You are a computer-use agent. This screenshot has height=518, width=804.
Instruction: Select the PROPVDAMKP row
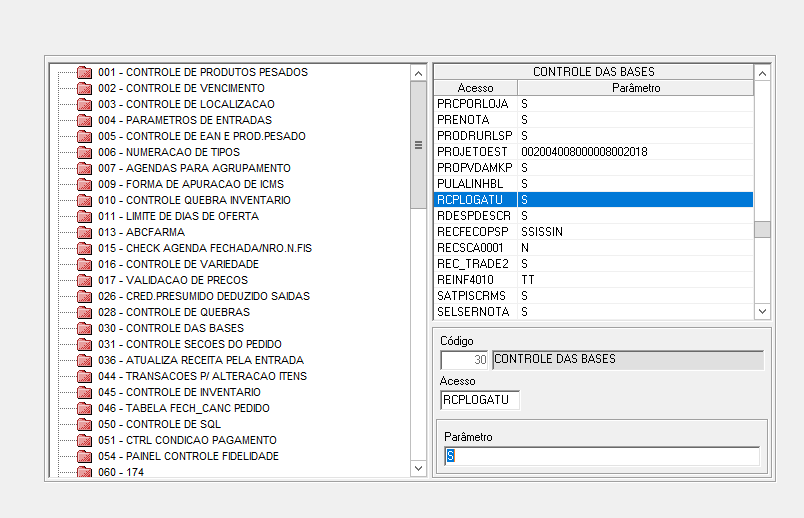click(594, 168)
